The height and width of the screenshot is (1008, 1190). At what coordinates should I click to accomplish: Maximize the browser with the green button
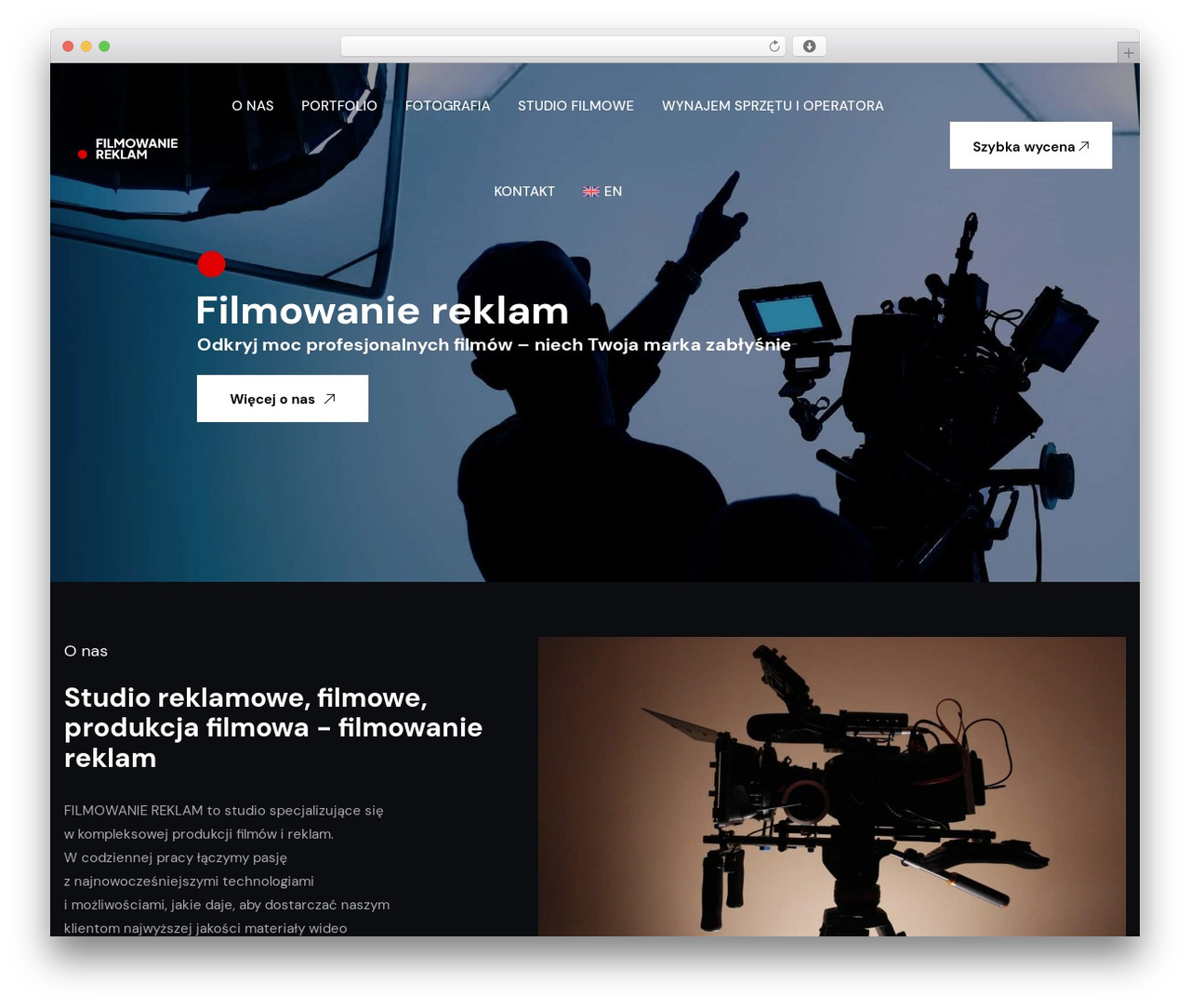(104, 46)
